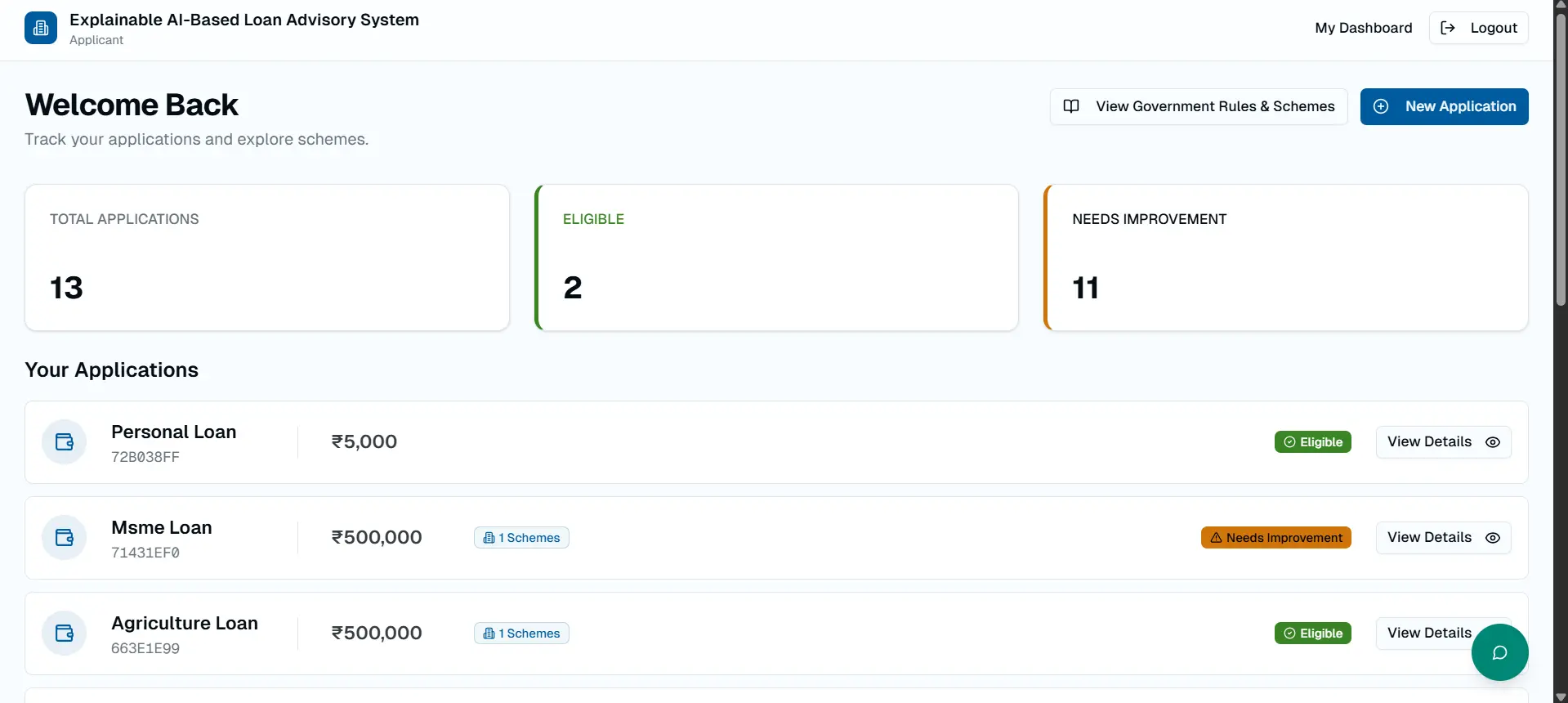Click the page vertical scrollbar

pos(1561,163)
